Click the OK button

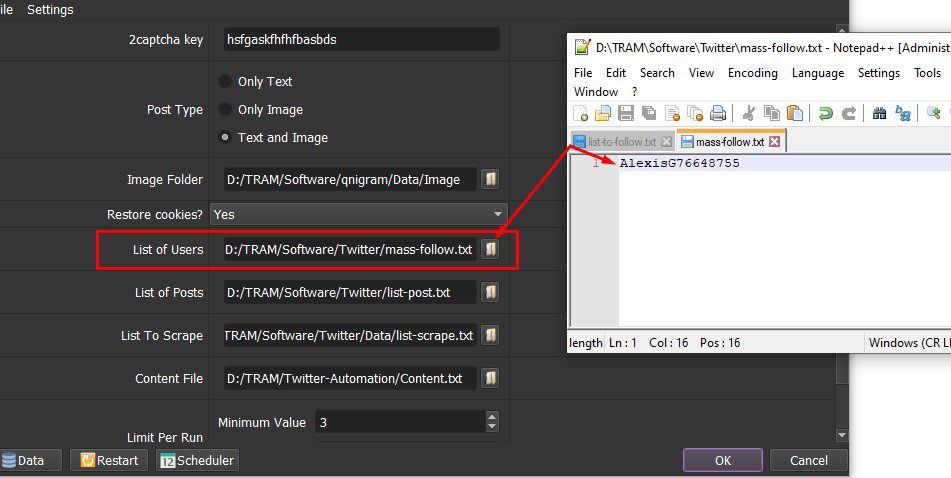(x=722, y=460)
